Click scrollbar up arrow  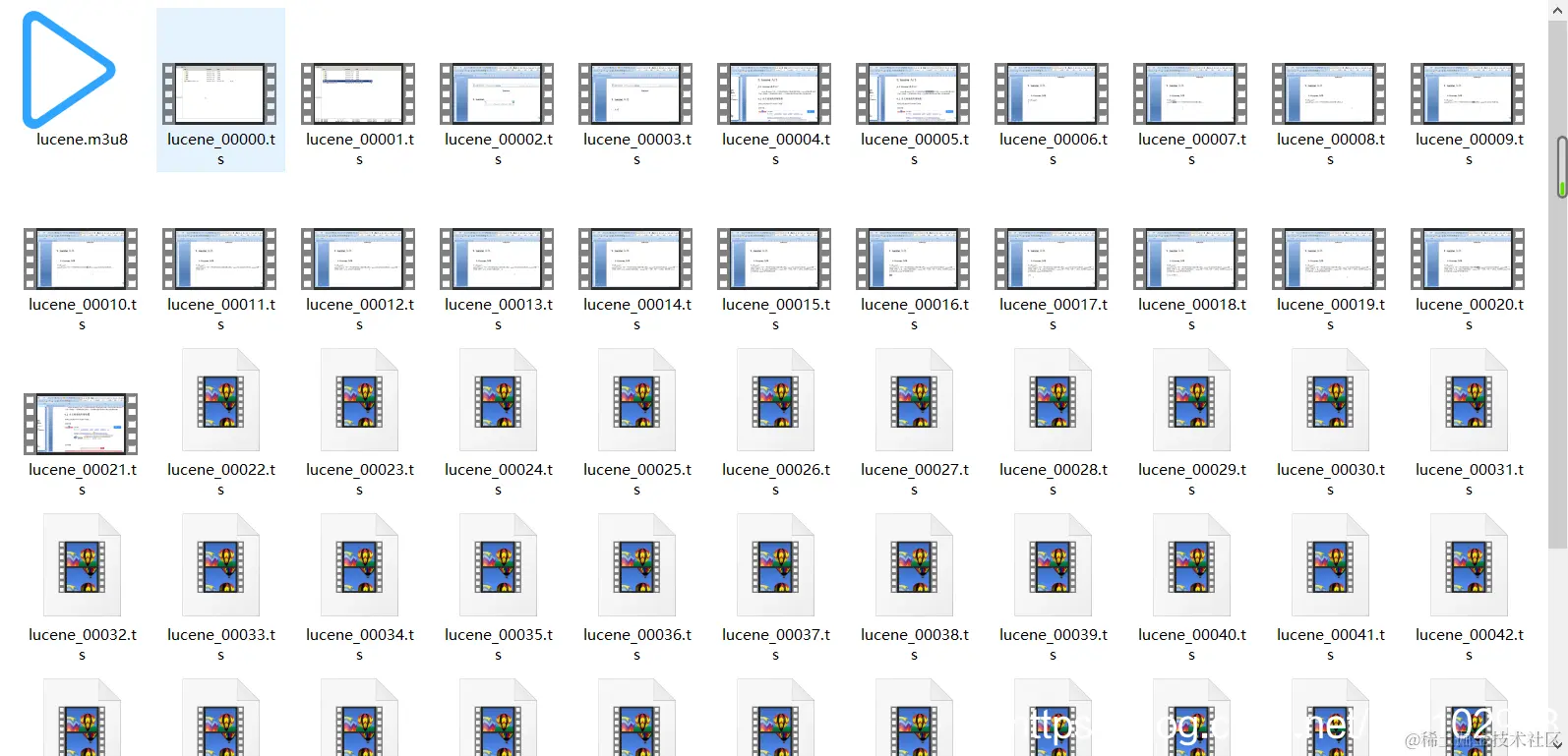pos(1558,10)
